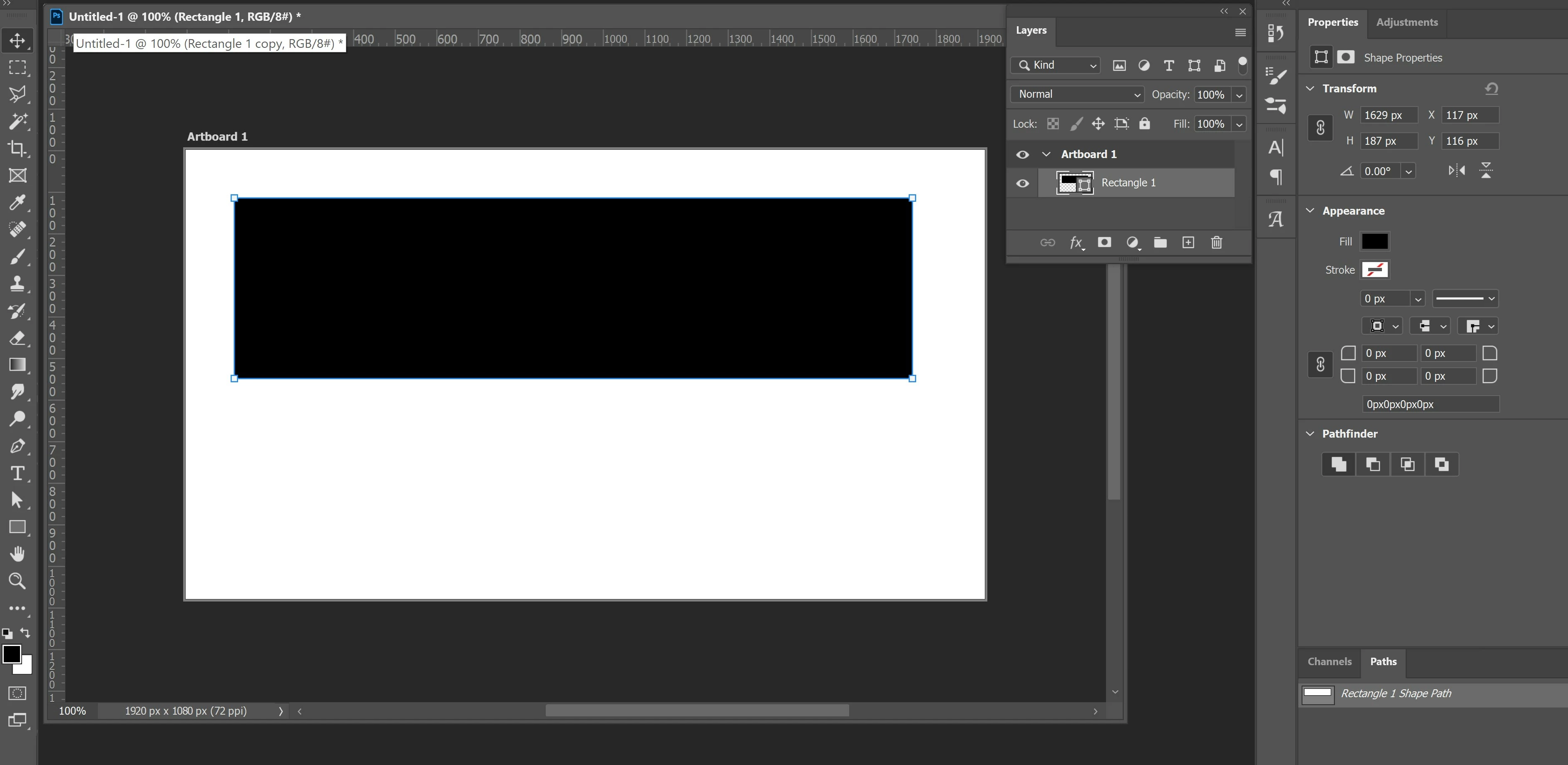
Task: Open the Fill color swatch in Appearance
Action: [1374, 241]
